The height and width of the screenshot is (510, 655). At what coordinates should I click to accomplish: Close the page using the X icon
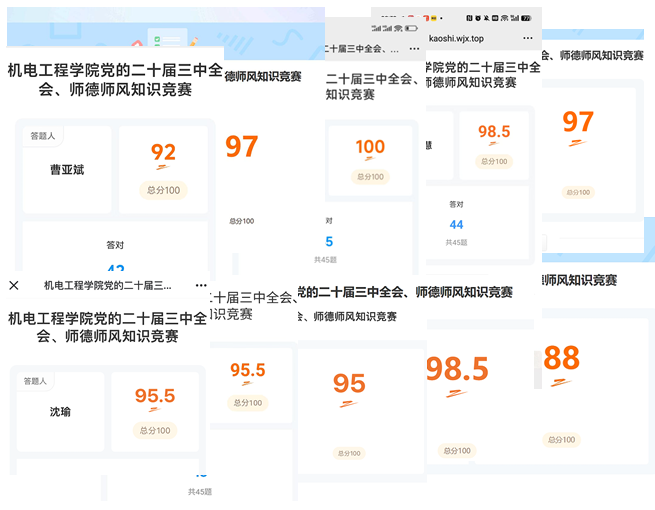pos(14,285)
